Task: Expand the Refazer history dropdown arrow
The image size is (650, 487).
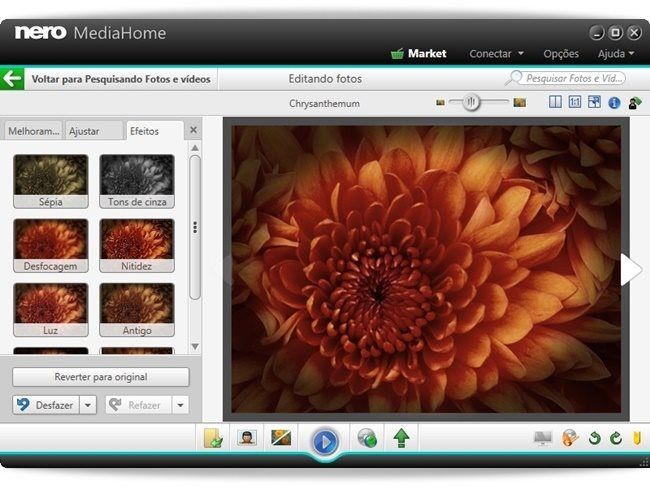Action: click(x=180, y=405)
